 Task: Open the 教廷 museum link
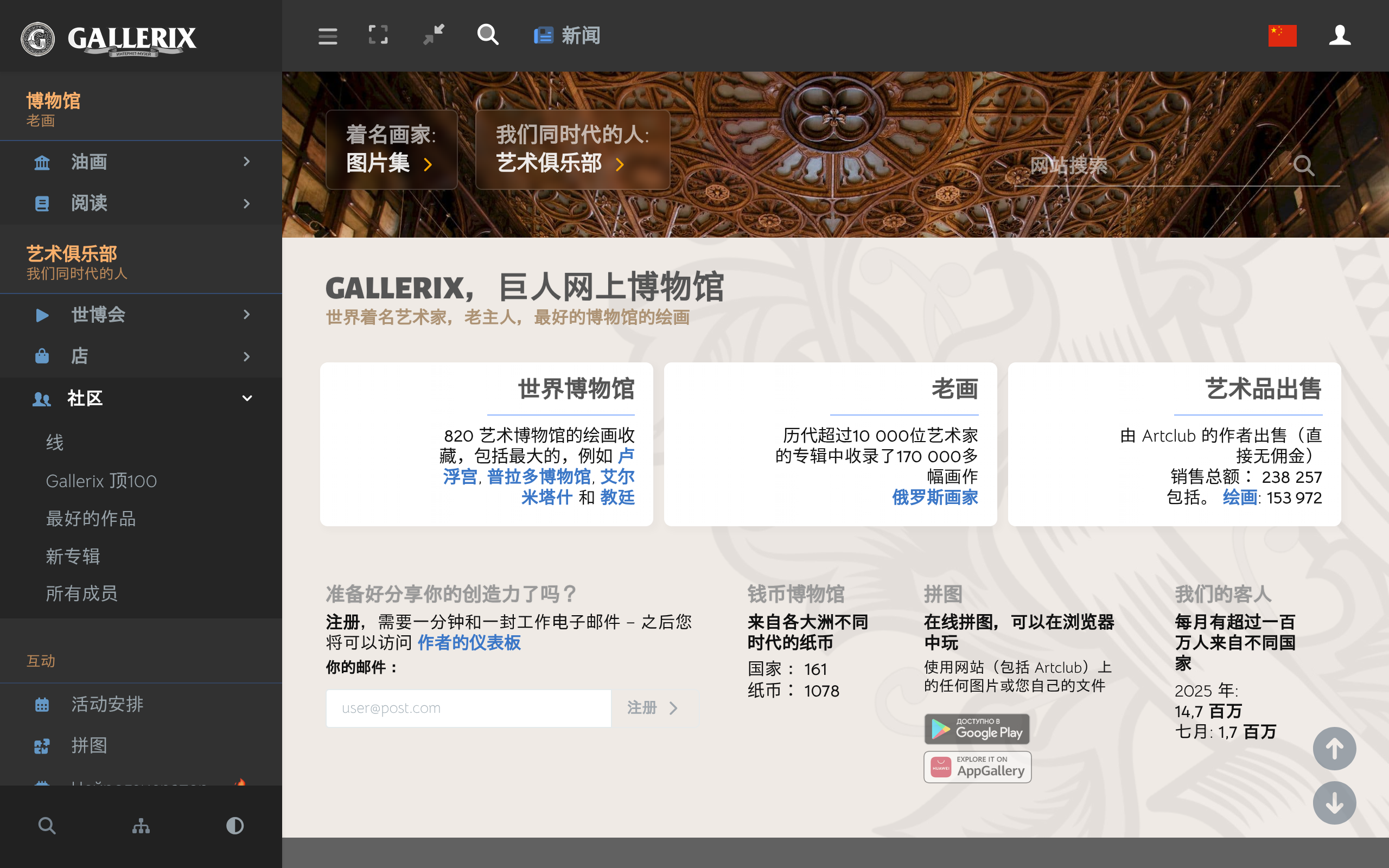pos(617,497)
